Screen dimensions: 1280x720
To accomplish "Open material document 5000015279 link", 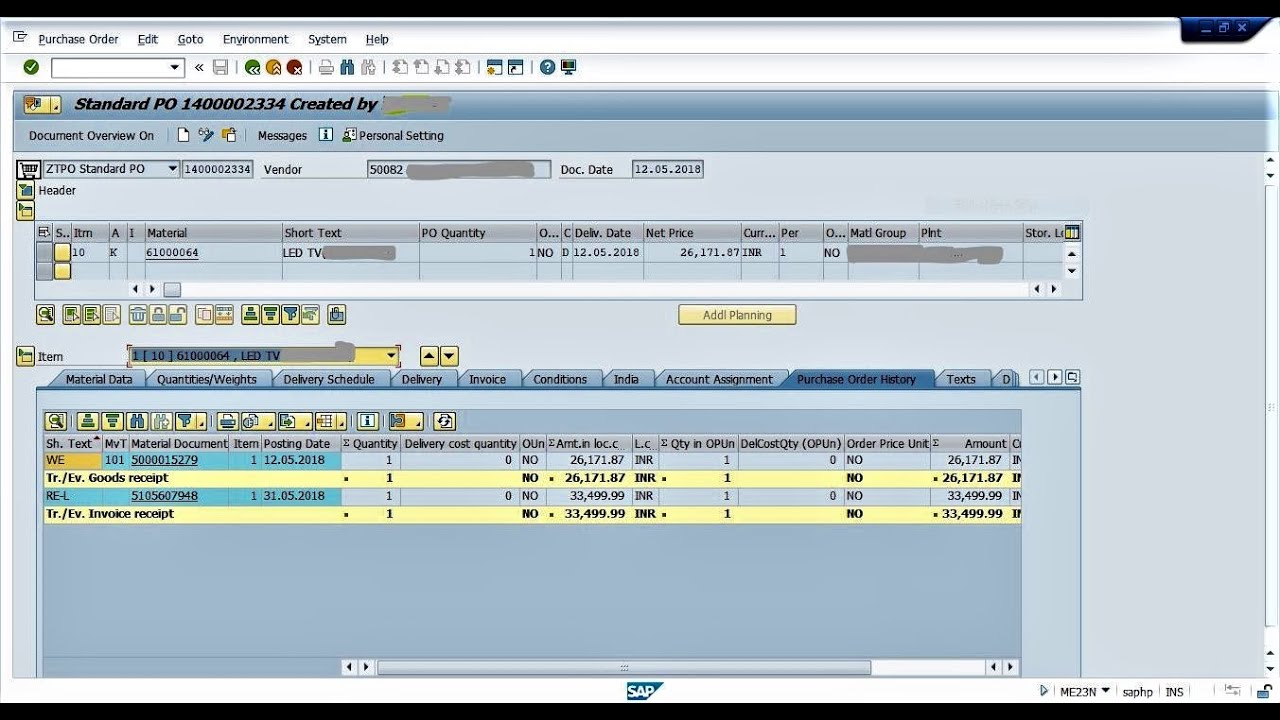I will [x=164, y=460].
